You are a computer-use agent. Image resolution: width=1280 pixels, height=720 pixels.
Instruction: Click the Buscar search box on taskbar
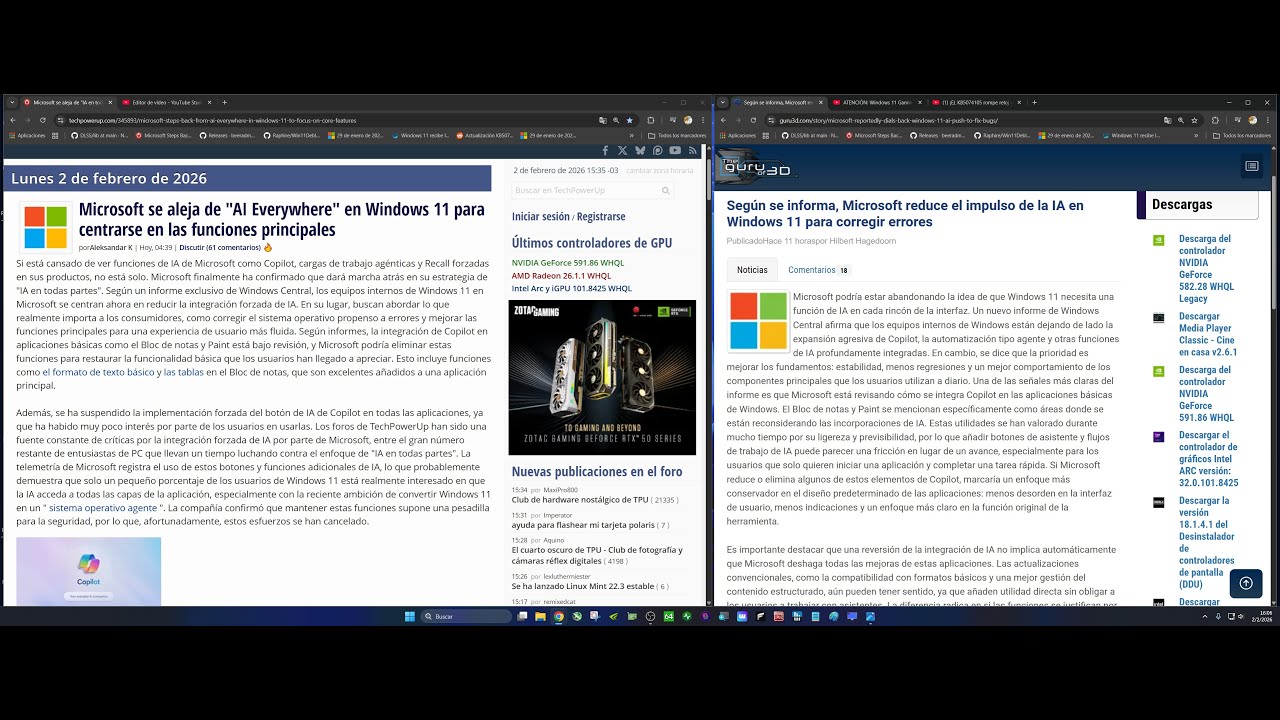[467, 617]
